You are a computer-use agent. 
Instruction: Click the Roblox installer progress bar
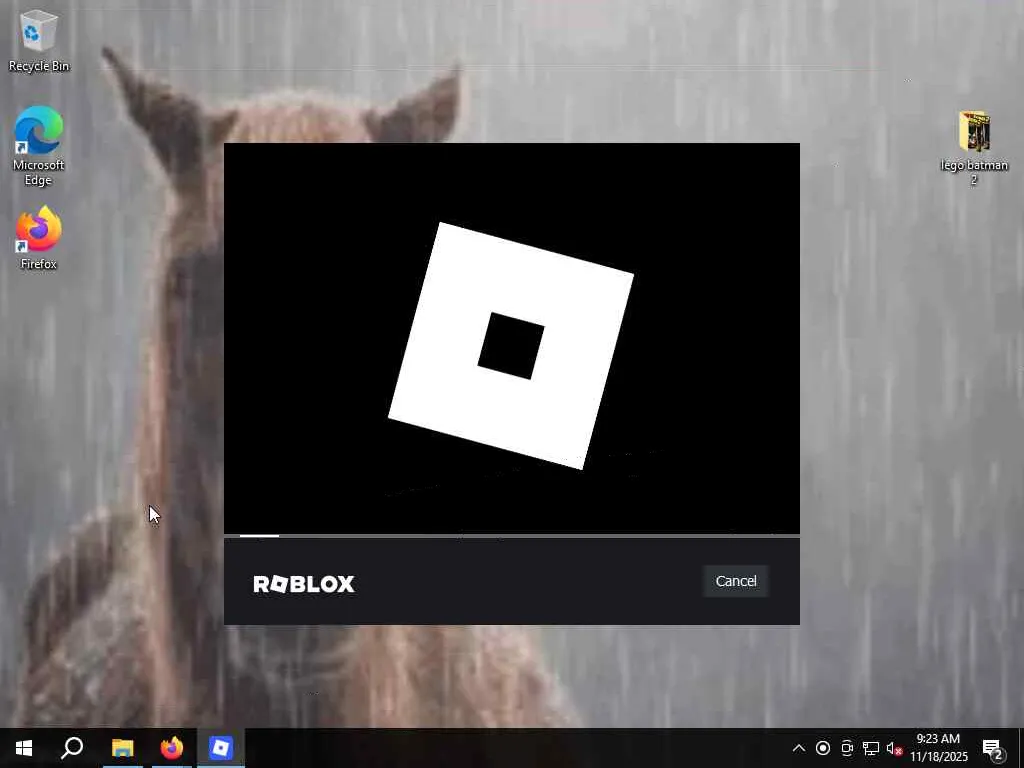pos(512,536)
